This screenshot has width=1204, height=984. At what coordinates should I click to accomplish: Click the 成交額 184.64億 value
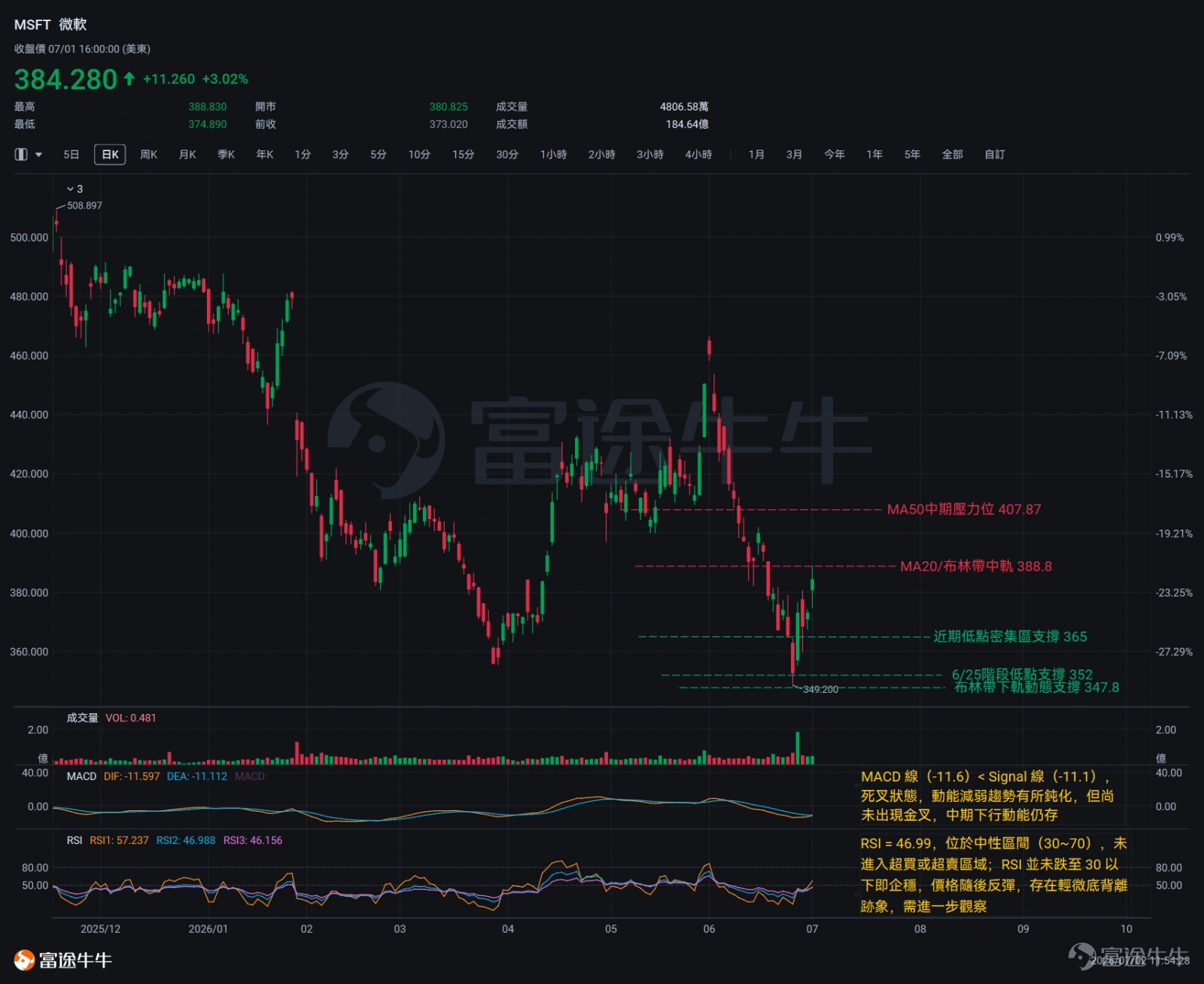(x=687, y=124)
